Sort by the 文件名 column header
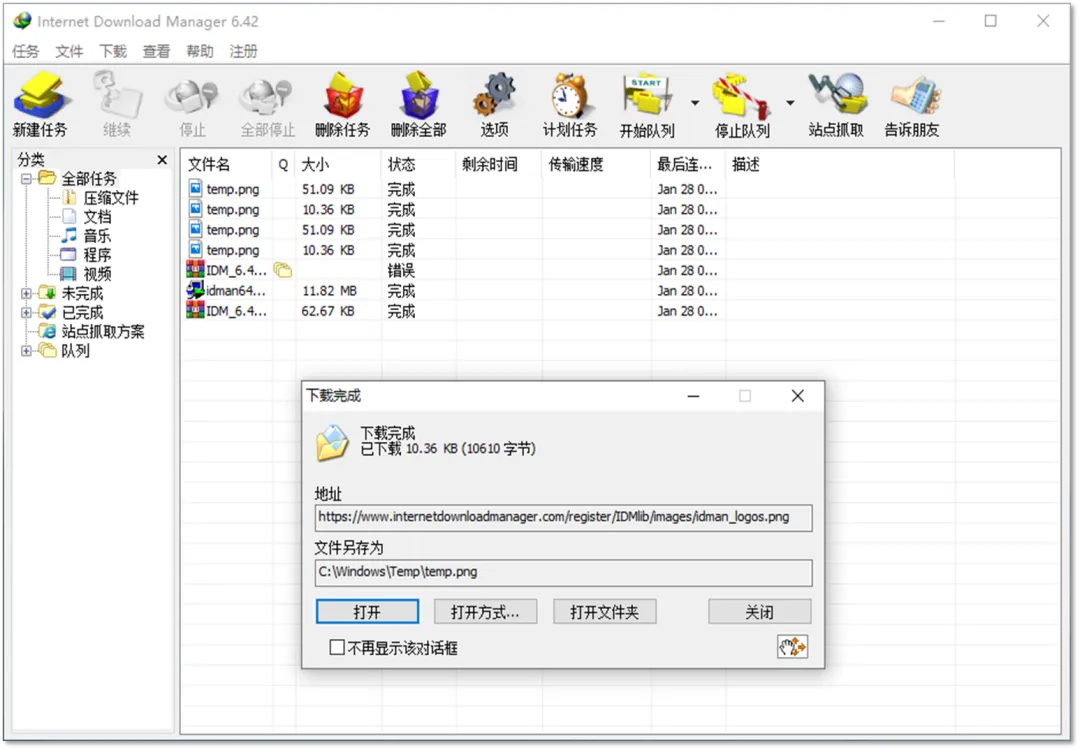This screenshot has width=1080, height=750. pos(227,165)
